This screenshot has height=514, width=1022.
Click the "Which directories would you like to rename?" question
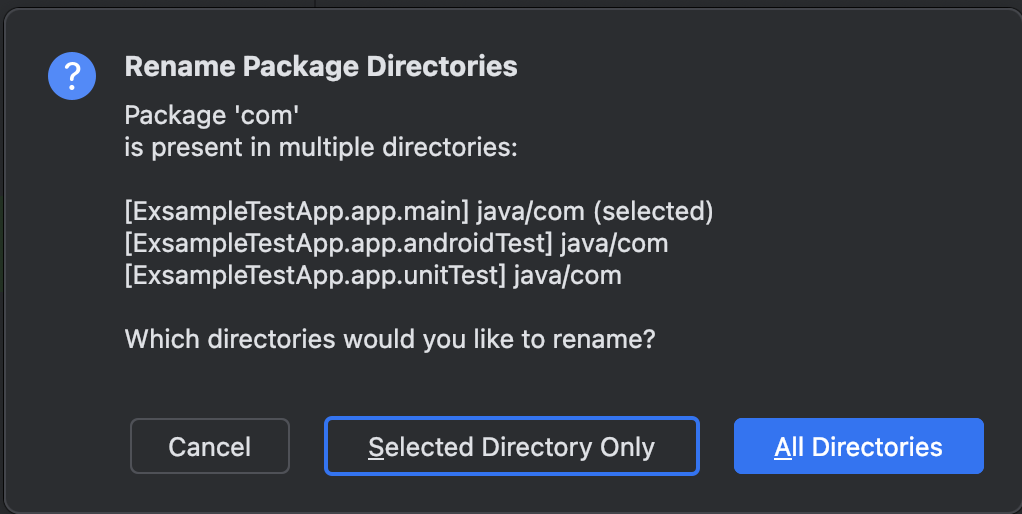390,339
